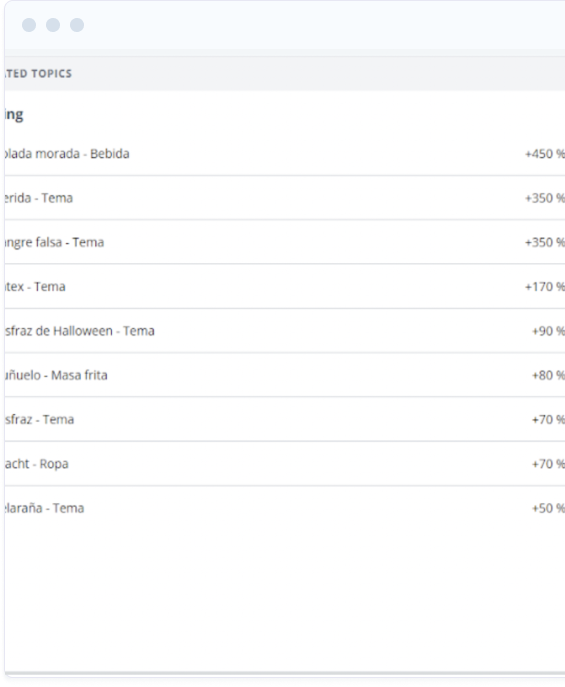Click the +50 % growth value

pyautogui.click(x=548, y=508)
